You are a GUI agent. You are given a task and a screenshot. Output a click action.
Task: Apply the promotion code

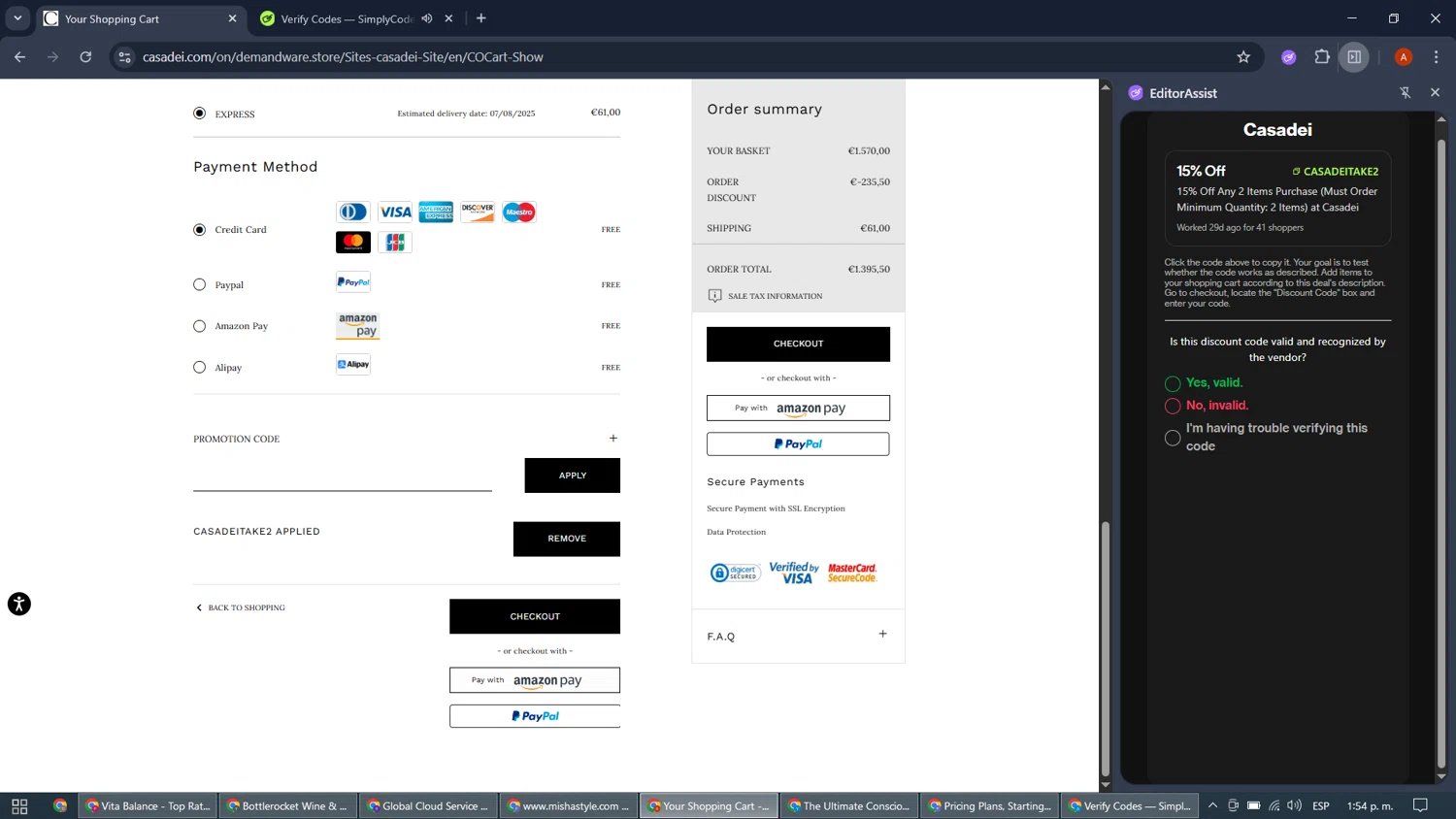tap(573, 475)
